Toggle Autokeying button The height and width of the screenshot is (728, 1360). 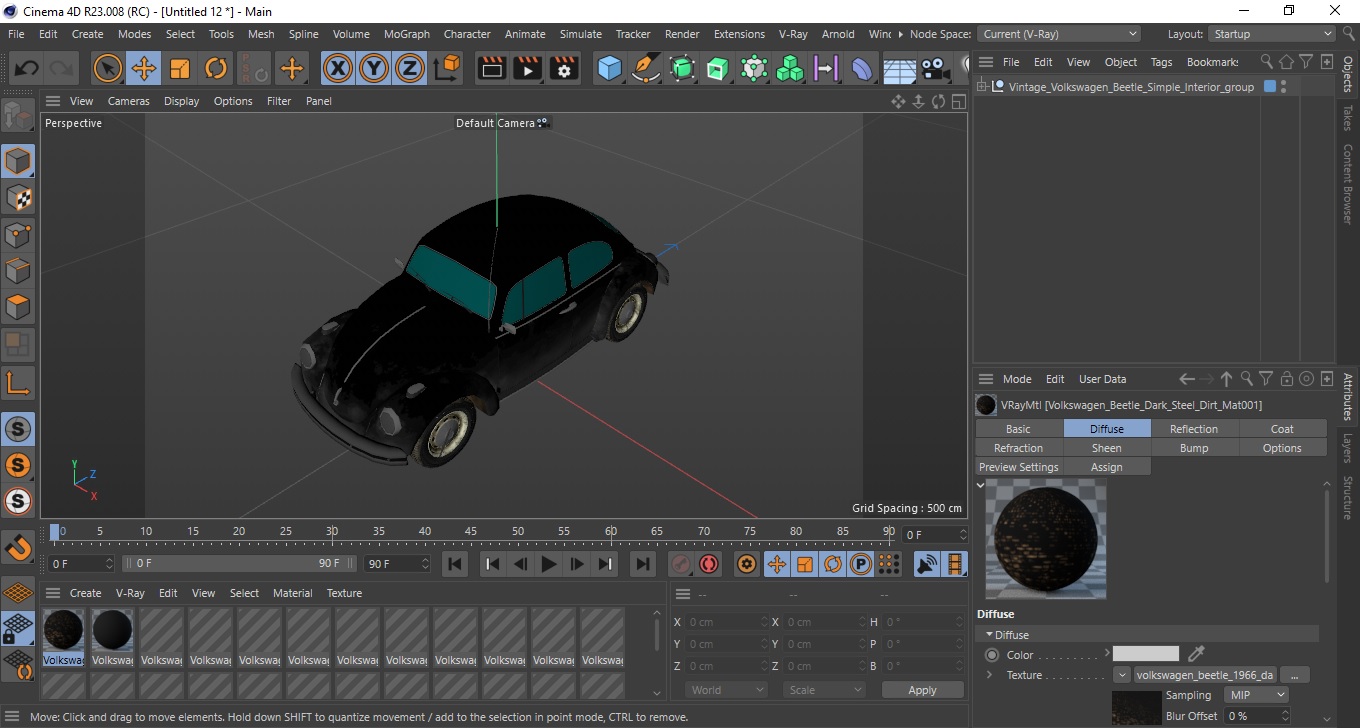[x=709, y=564]
